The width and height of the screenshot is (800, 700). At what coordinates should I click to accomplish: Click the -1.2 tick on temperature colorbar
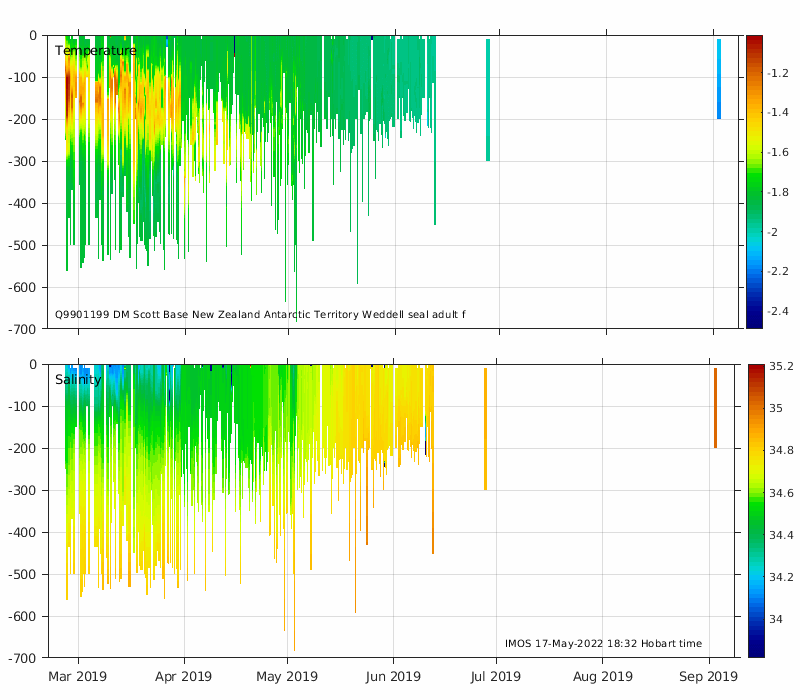click(x=778, y=74)
